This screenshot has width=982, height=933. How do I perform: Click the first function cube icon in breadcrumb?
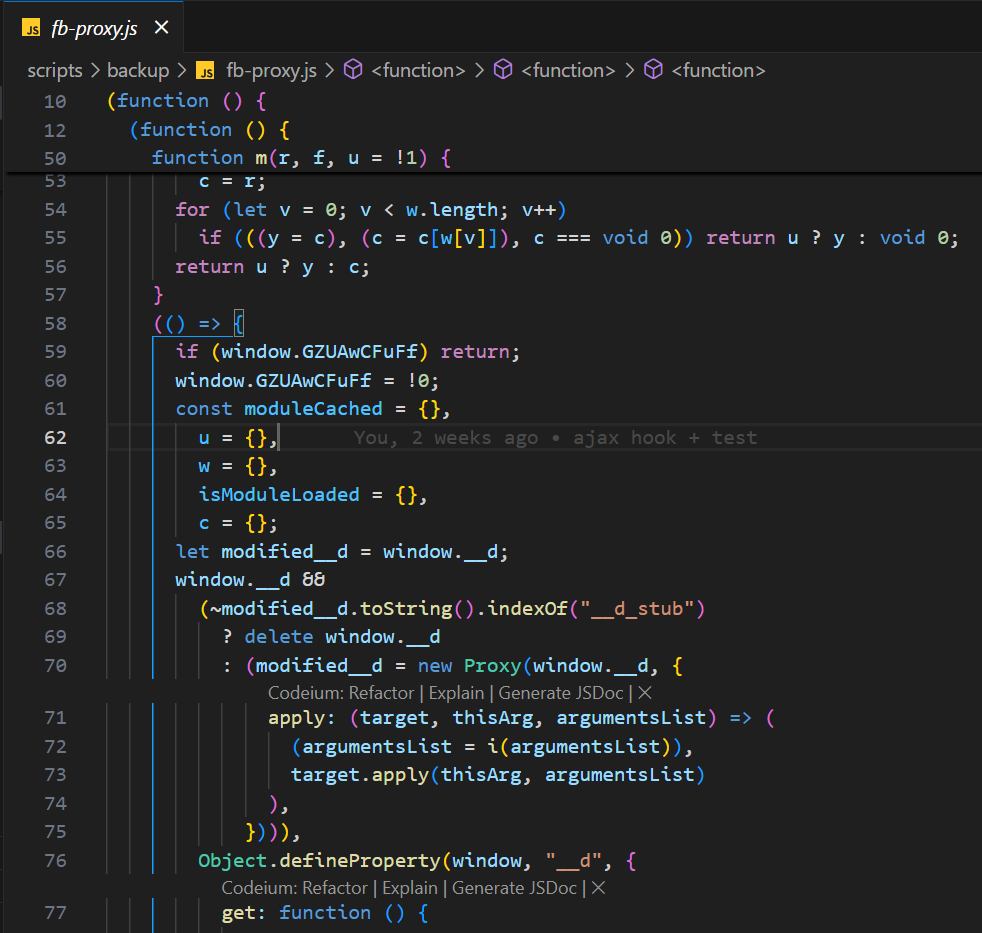(x=353, y=70)
